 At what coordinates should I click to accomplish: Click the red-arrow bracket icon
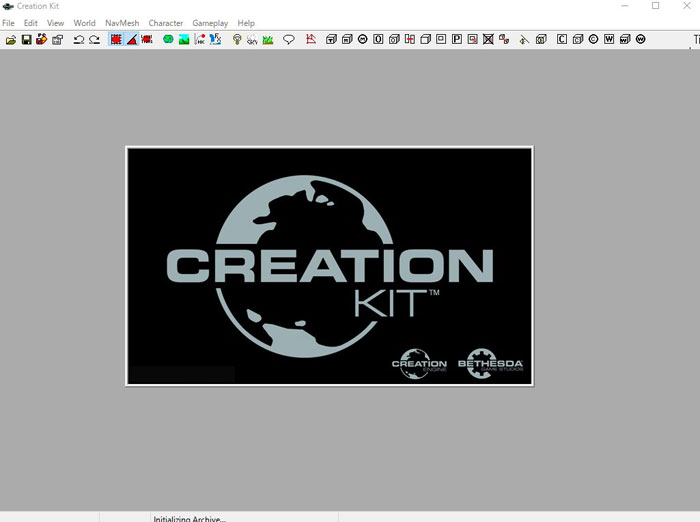[x=409, y=40]
